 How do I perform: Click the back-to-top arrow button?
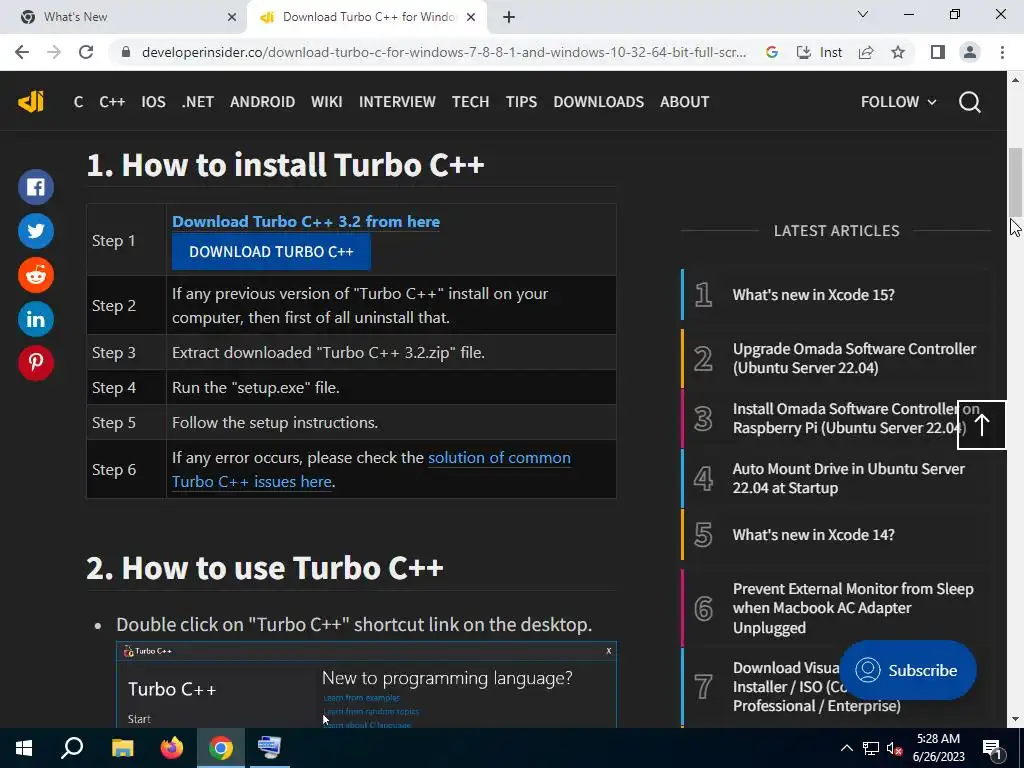[982, 425]
